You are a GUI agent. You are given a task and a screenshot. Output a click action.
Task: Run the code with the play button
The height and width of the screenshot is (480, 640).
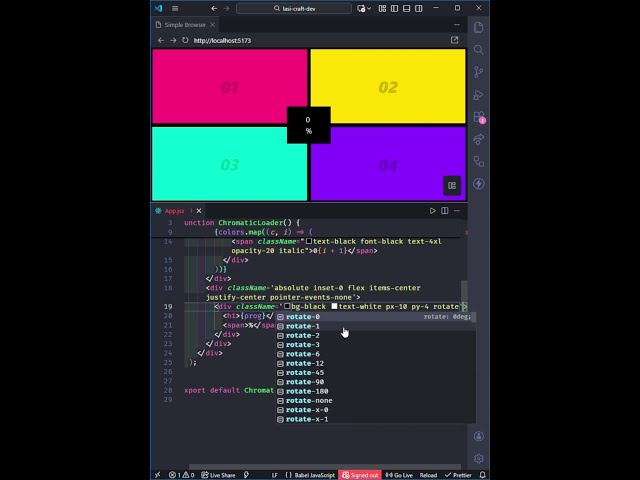pos(432,211)
